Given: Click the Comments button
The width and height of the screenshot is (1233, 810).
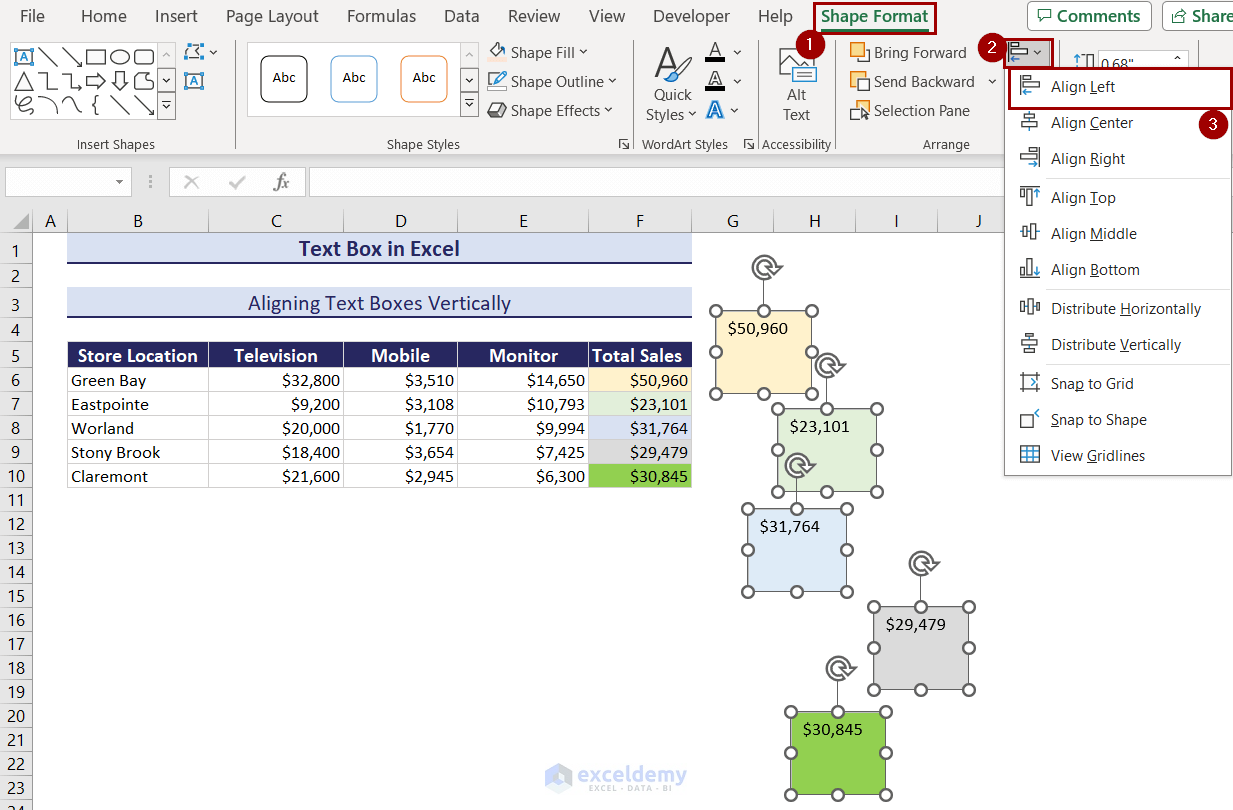Looking at the screenshot, I should click(1089, 16).
